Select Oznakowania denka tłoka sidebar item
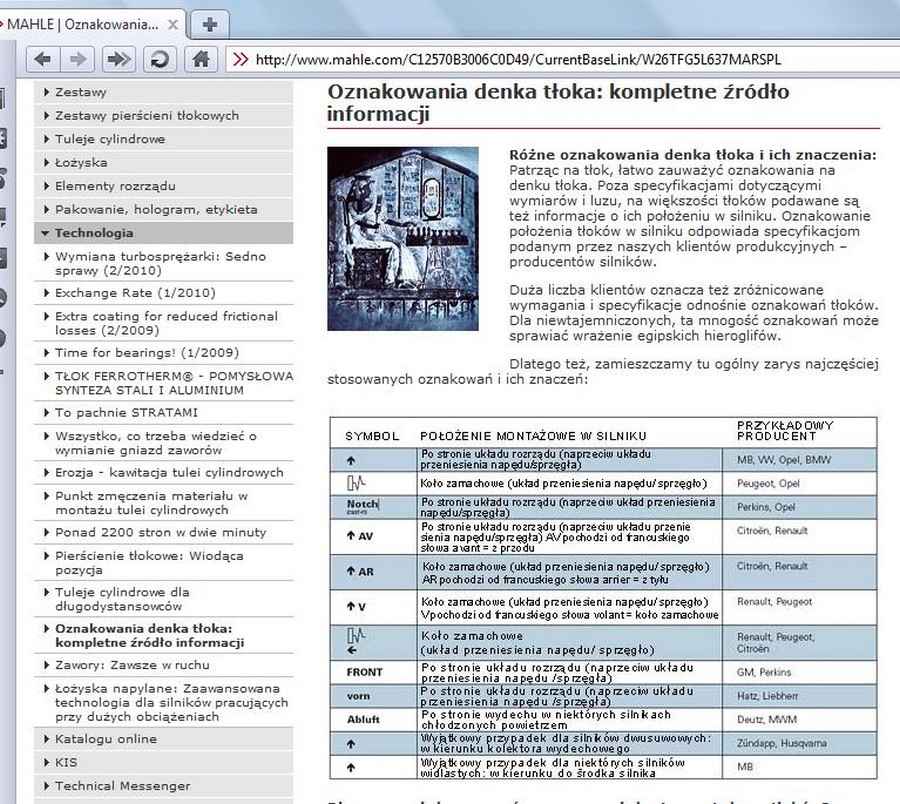The height and width of the screenshot is (804, 900). pos(149,635)
